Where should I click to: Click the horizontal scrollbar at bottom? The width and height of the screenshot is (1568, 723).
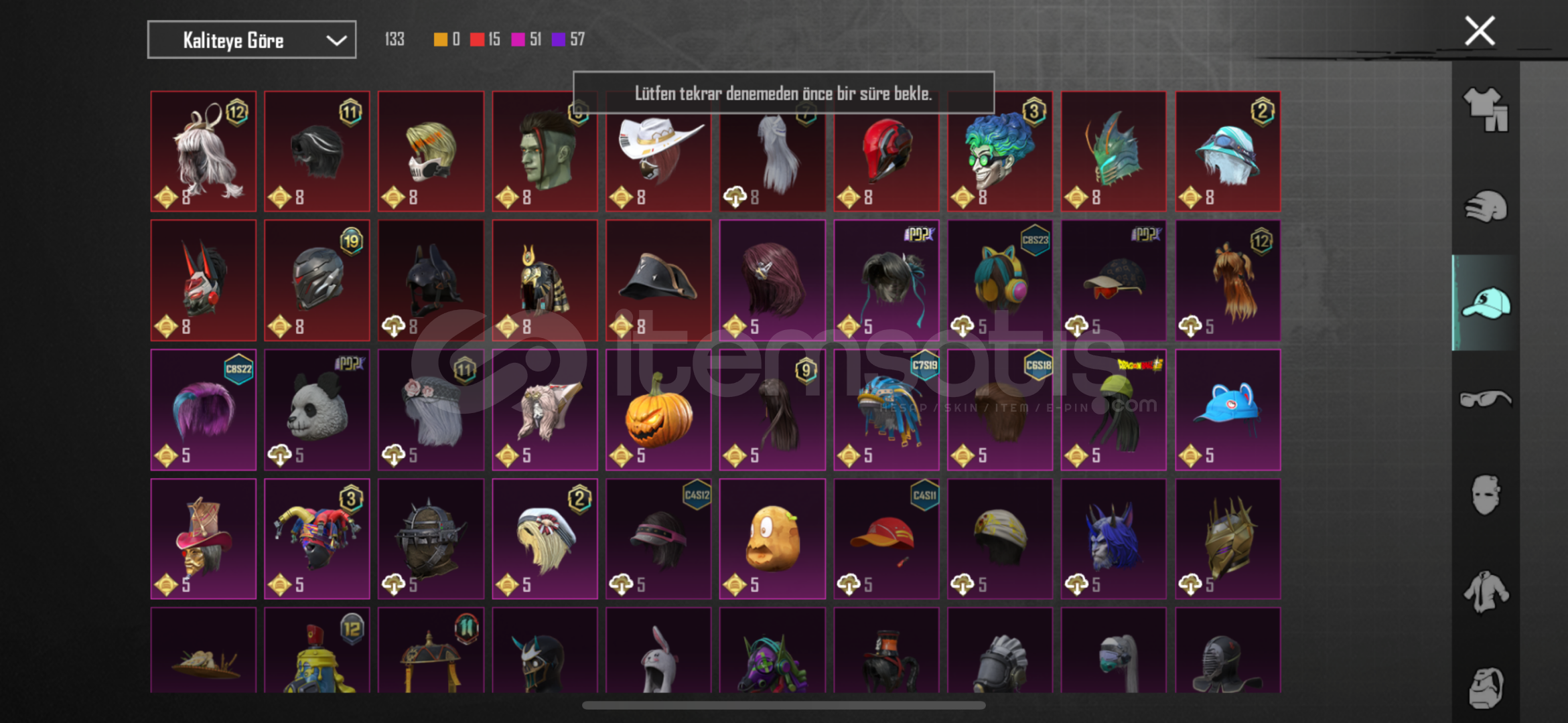coord(784,705)
